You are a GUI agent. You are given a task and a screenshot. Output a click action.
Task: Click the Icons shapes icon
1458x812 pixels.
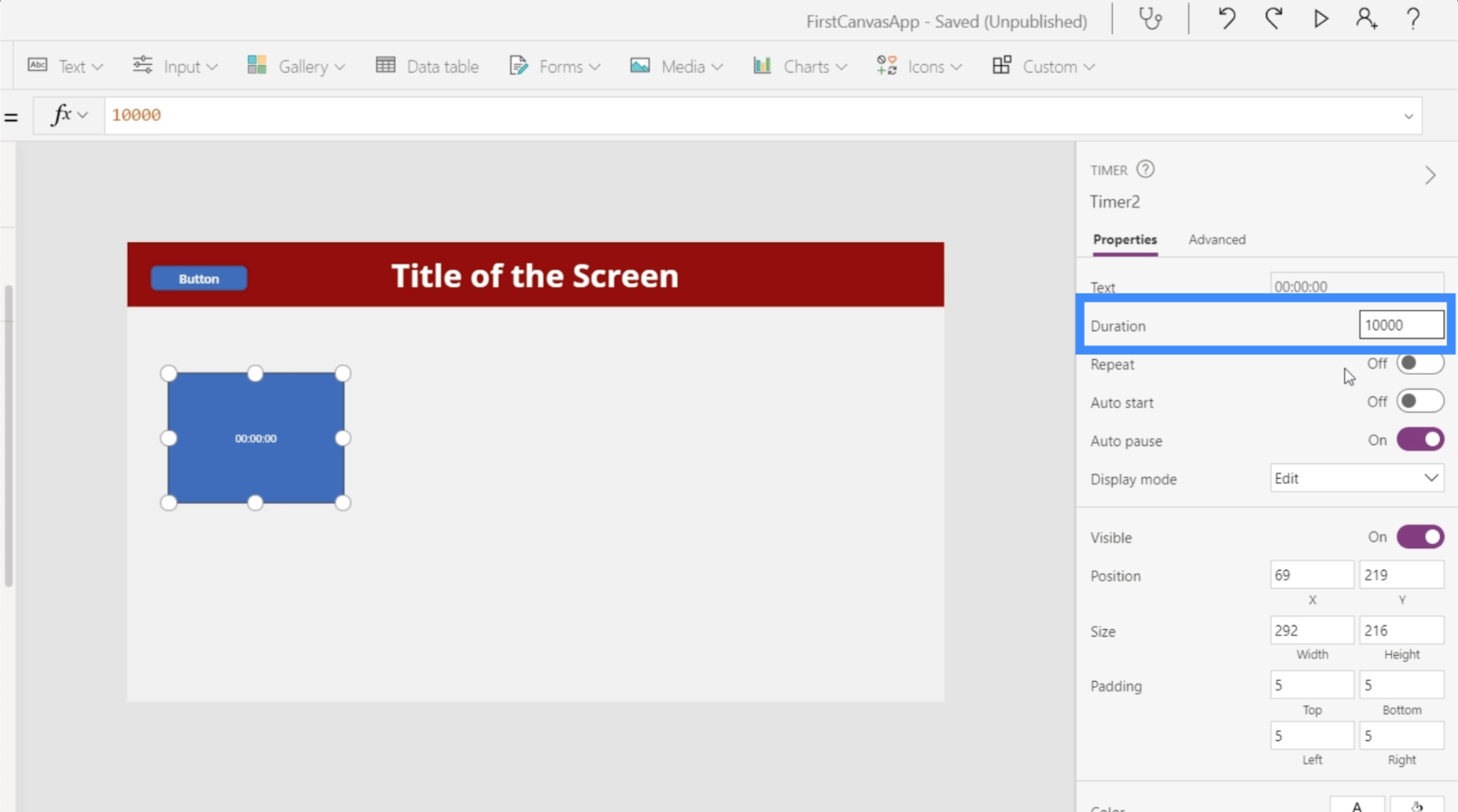[886, 65]
